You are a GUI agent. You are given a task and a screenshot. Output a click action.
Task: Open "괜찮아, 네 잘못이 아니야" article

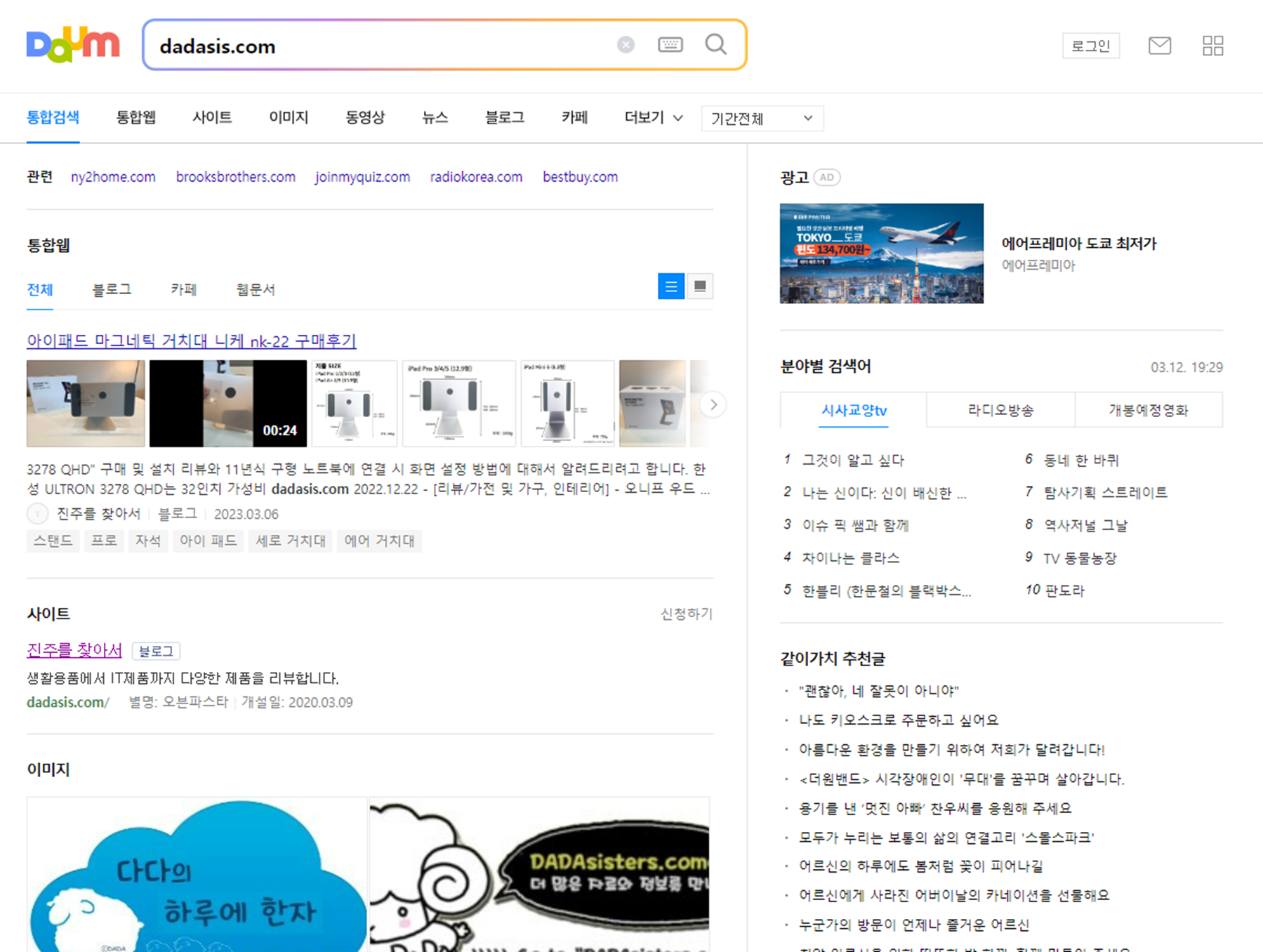click(879, 691)
